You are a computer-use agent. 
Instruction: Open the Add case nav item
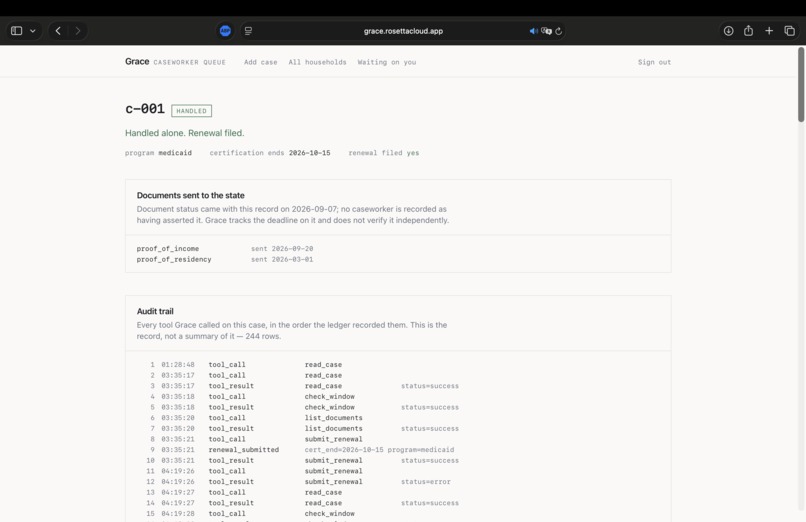pyautogui.click(x=261, y=62)
